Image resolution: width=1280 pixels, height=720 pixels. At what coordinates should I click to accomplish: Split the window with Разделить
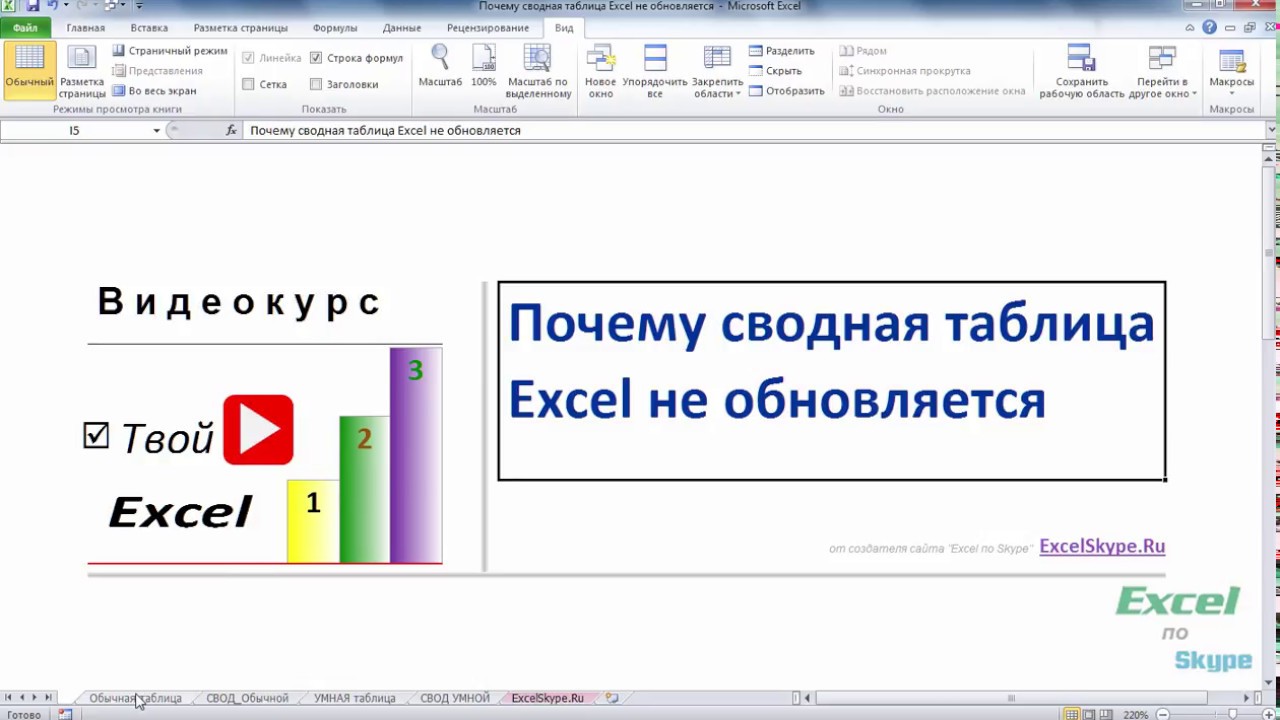(x=782, y=51)
